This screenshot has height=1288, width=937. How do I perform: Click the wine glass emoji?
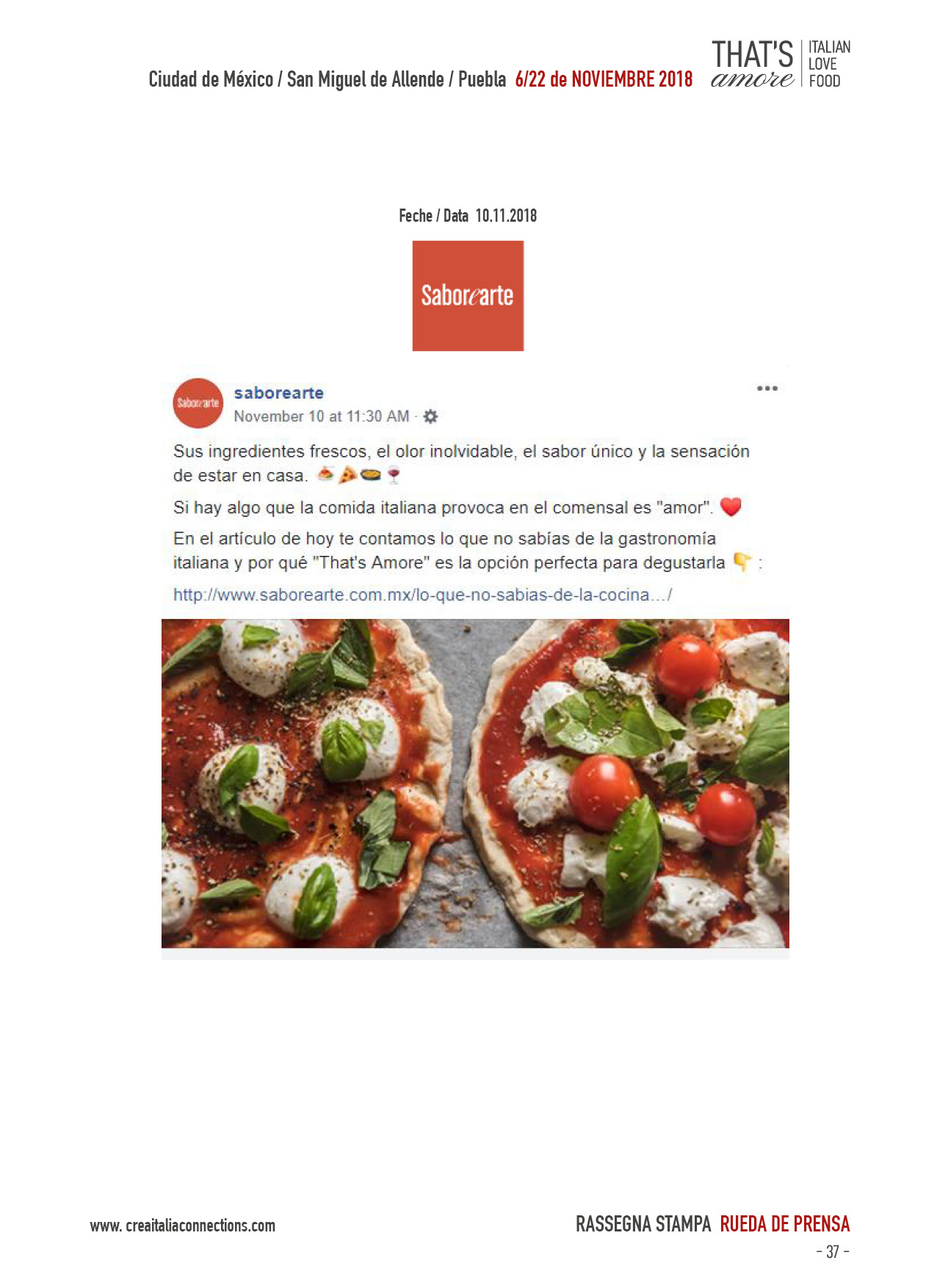point(394,475)
